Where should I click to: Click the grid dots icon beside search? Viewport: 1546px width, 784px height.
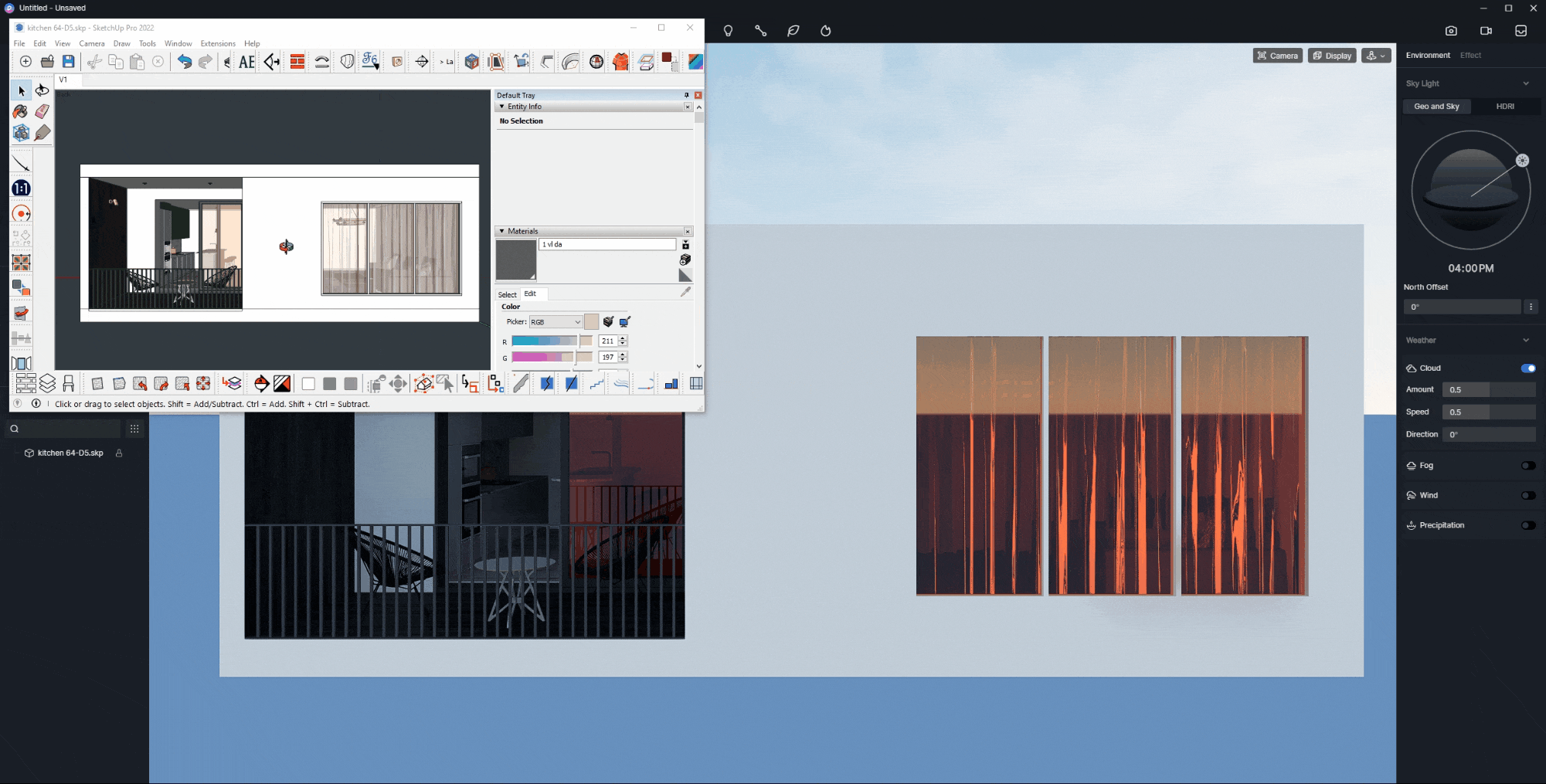click(134, 429)
